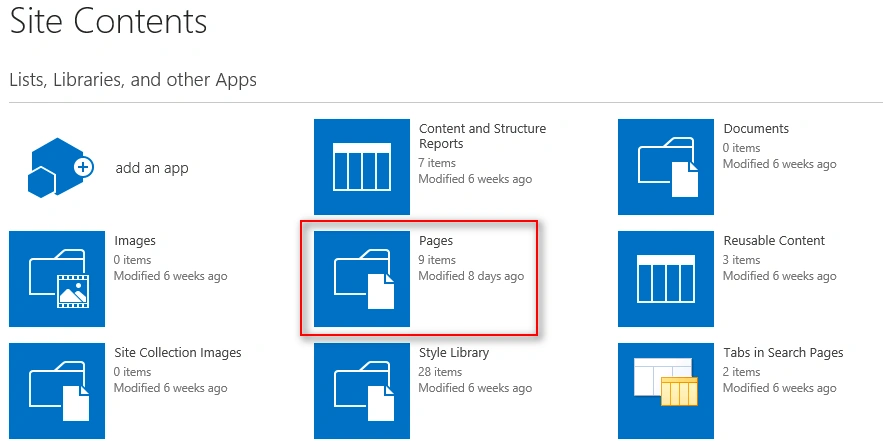This screenshot has width=883, height=448.
Task: Select the 'Modified 8 days ago' text
Action: click(x=471, y=276)
